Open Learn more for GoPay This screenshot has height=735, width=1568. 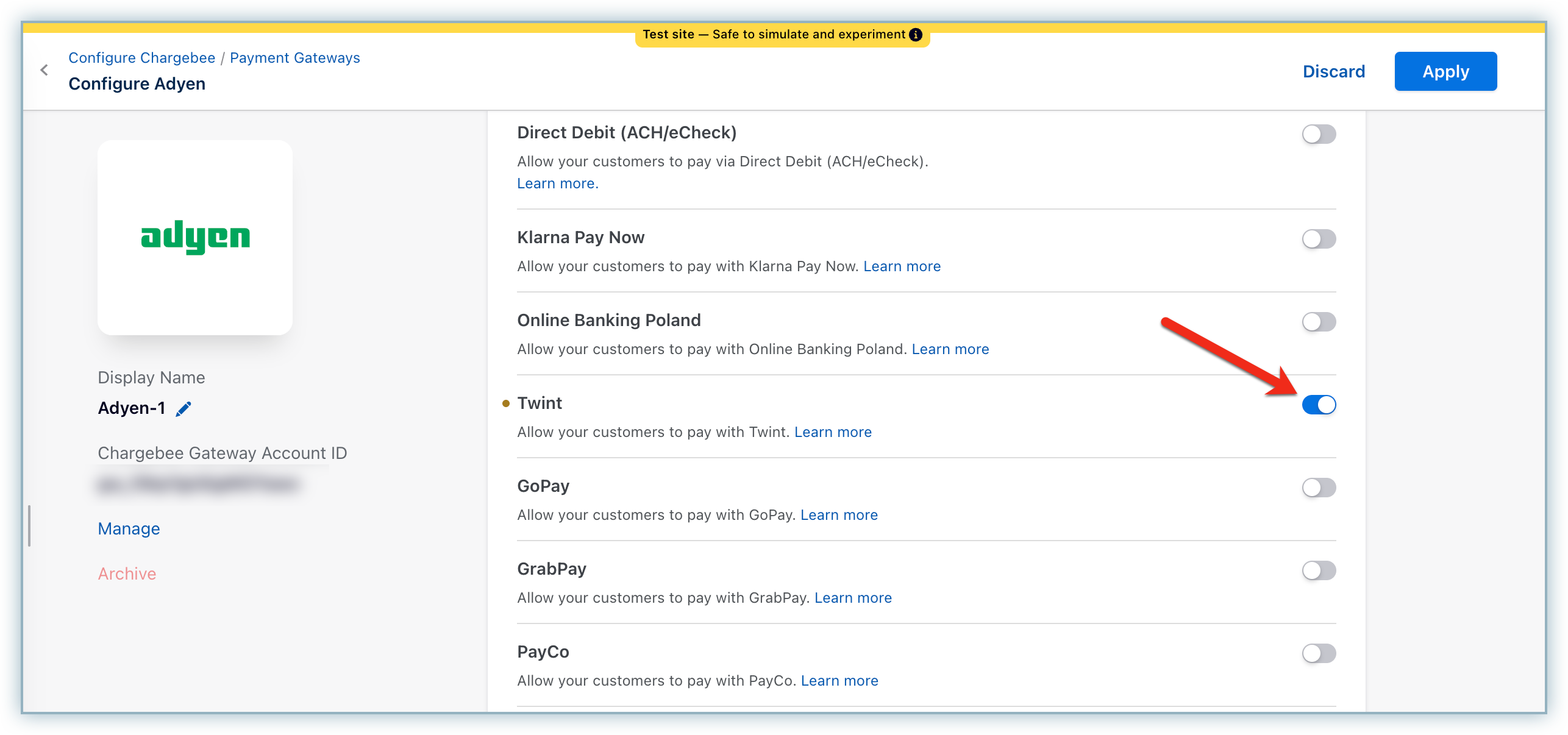839,515
